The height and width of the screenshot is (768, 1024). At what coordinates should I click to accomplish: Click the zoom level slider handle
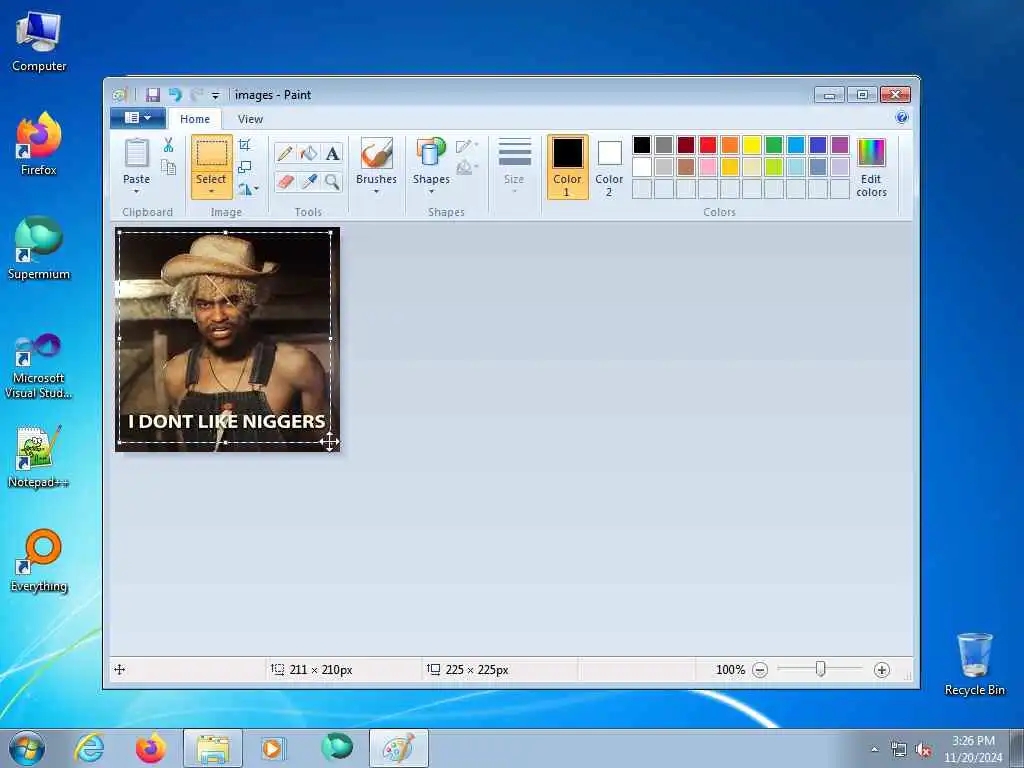(x=821, y=669)
